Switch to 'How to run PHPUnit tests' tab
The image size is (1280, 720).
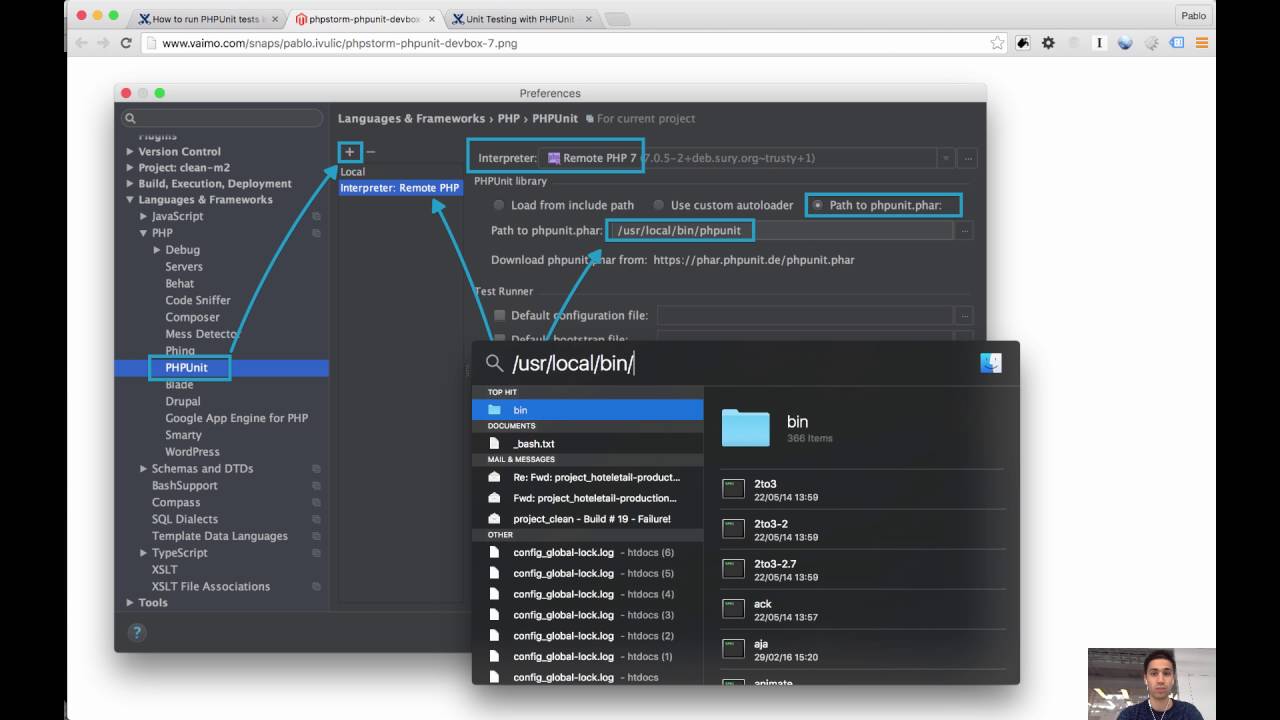pyautogui.click(x=206, y=19)
